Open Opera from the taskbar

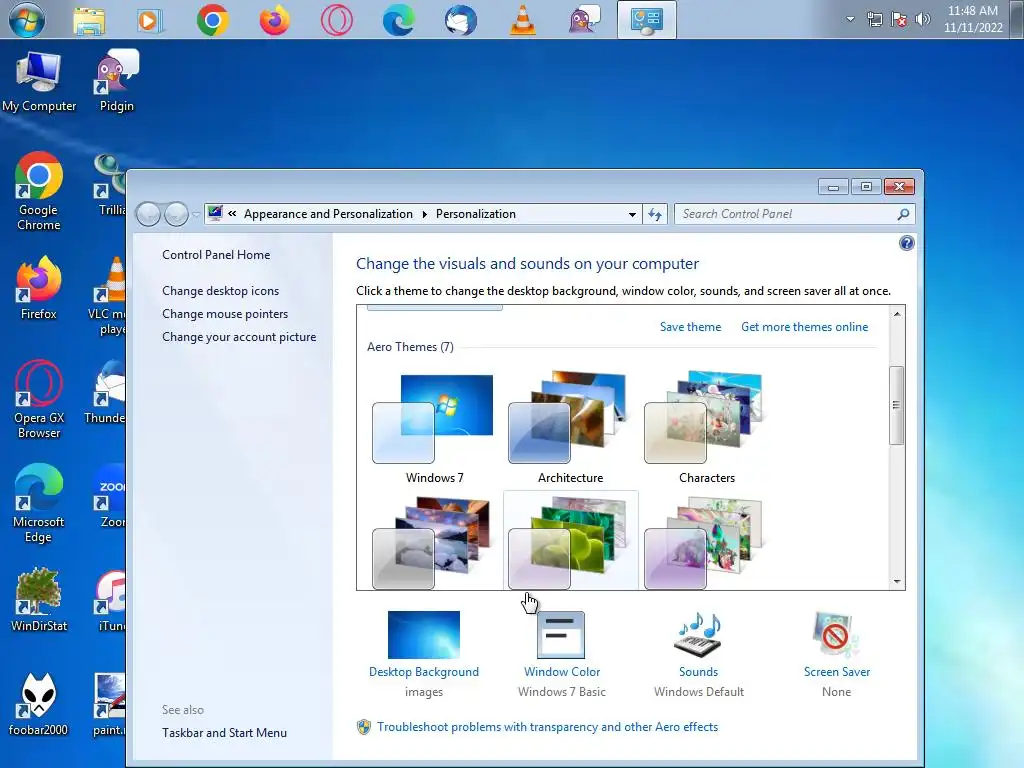[336, 20]
